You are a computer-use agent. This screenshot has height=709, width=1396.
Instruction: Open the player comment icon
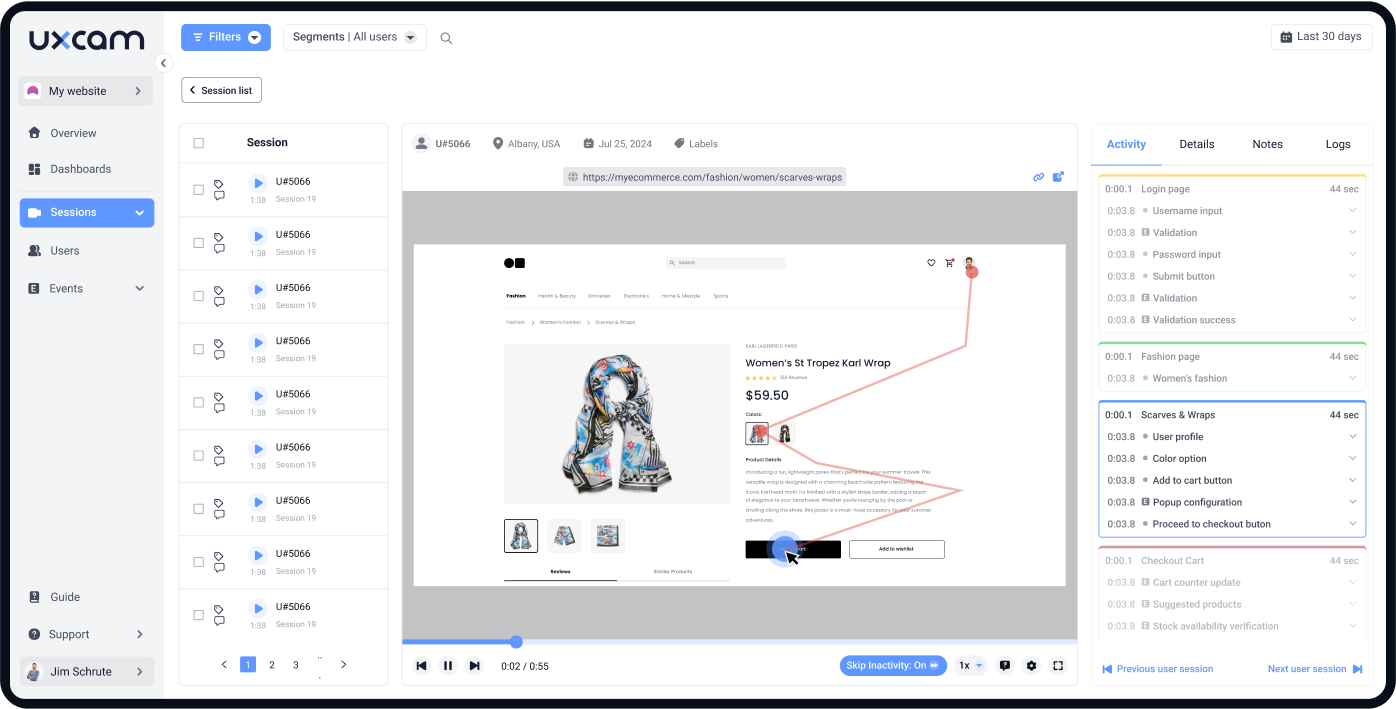coord(1004,665)
